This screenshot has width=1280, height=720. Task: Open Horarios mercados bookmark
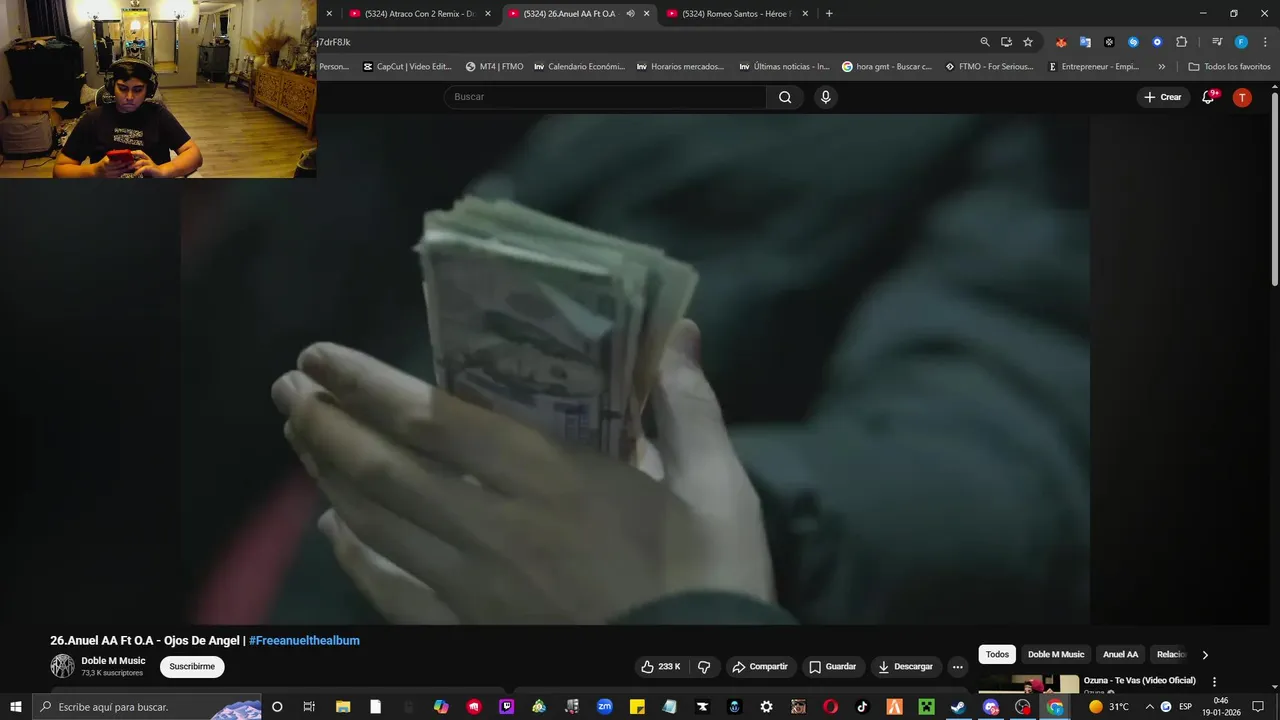pyautogui.click(x=680, y=67)
